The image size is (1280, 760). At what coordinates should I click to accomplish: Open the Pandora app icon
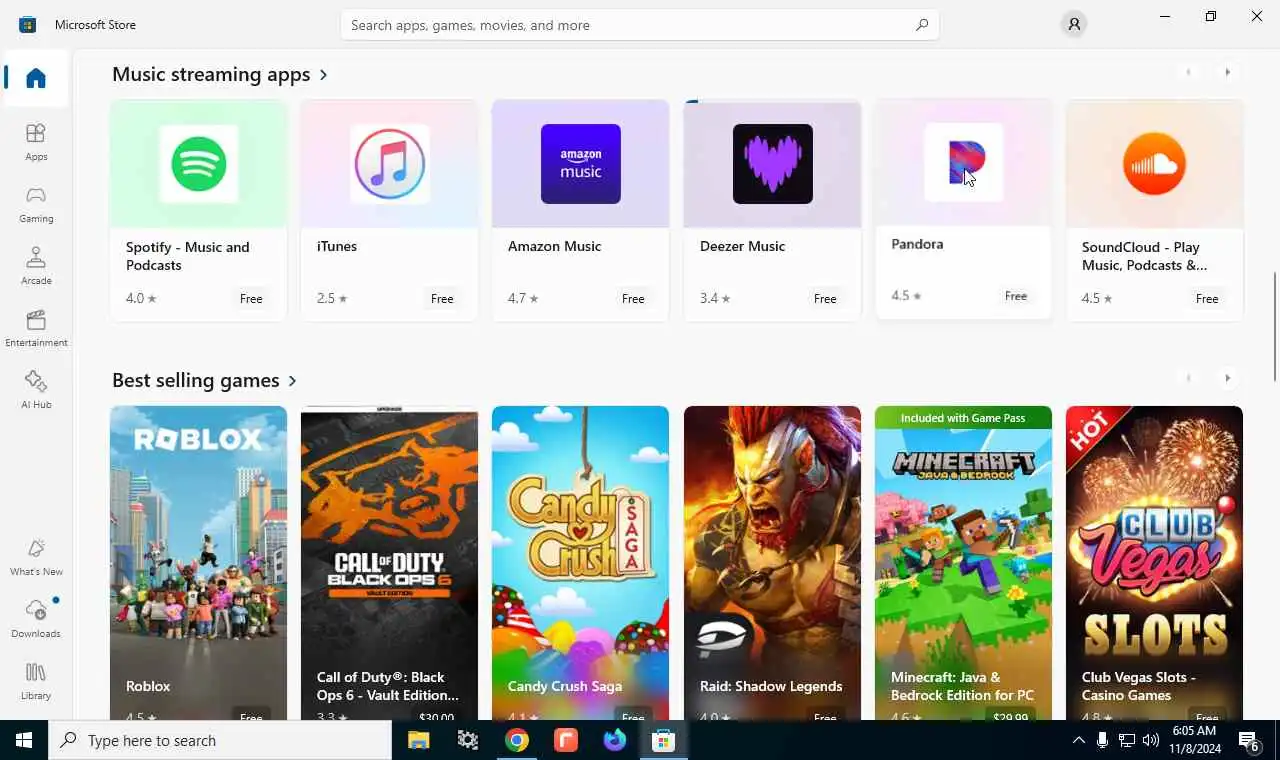964,162
